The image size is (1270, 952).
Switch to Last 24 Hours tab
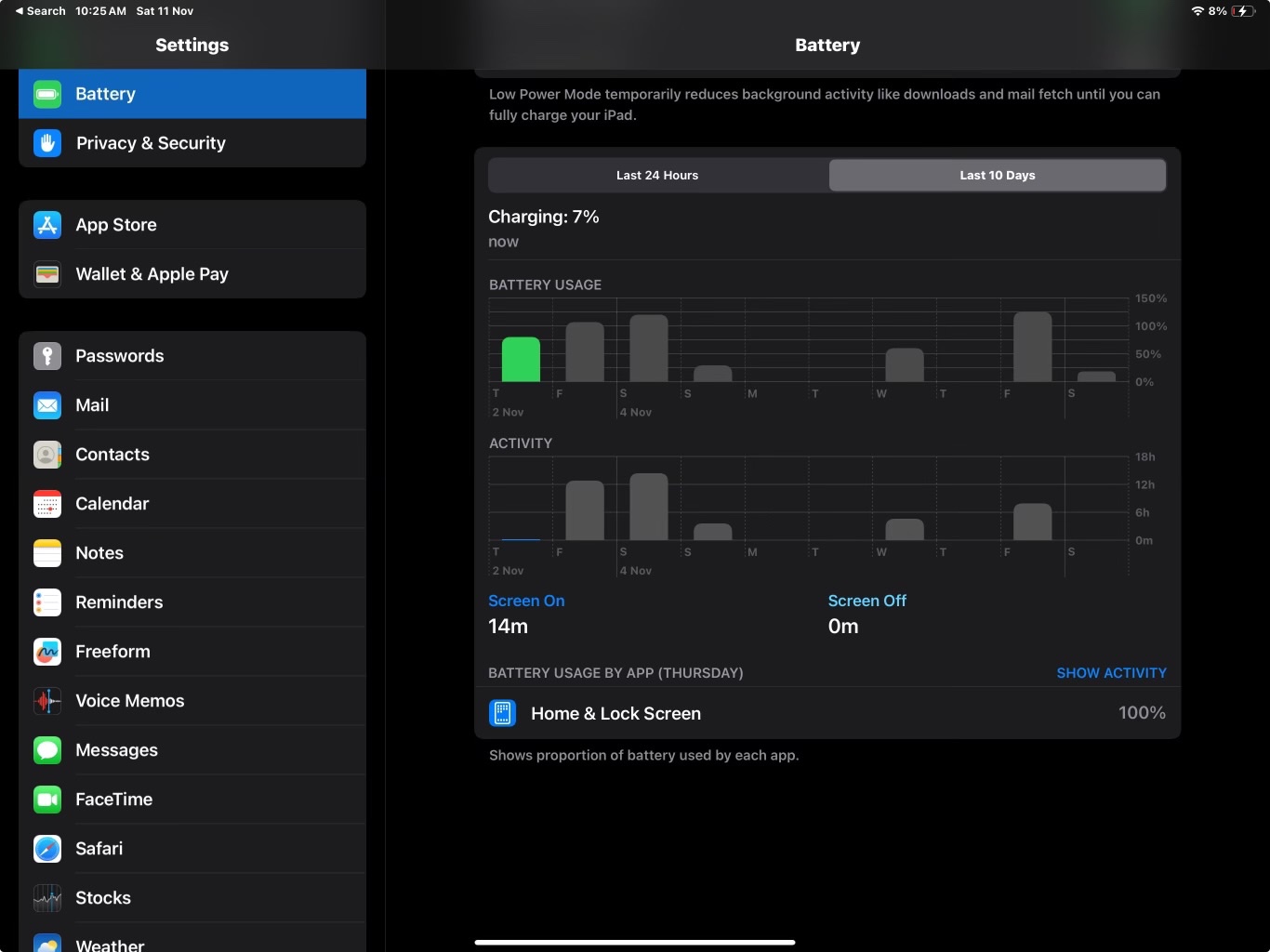[657, 175]
